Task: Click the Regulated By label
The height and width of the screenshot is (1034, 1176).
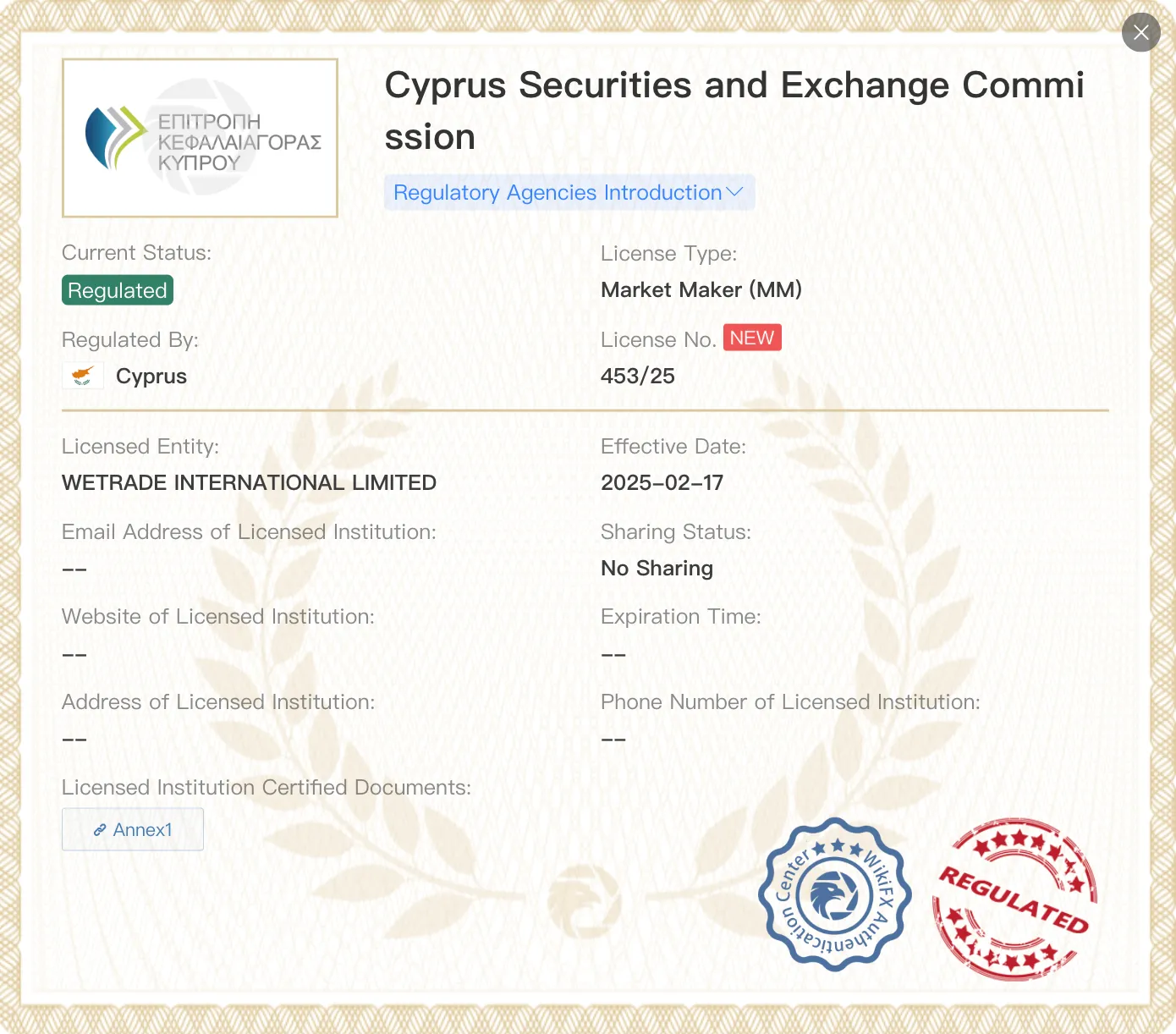Action: (129, 339)
